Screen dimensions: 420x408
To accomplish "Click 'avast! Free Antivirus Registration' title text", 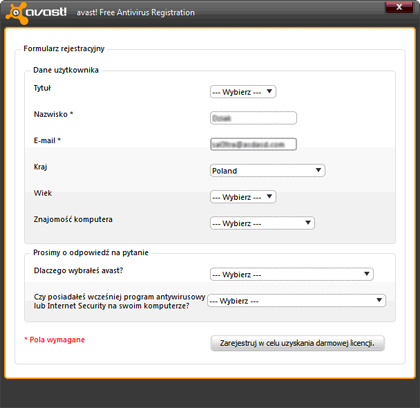I will tap(136, 13).
